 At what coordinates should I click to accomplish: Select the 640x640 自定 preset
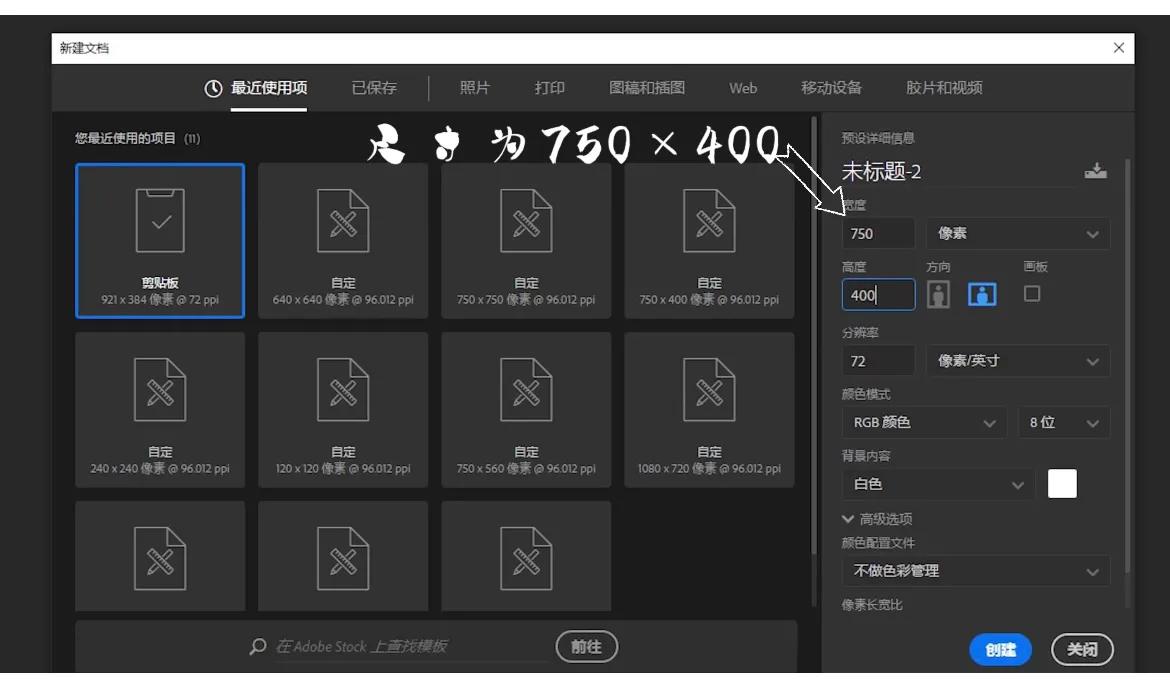(342, 240)
